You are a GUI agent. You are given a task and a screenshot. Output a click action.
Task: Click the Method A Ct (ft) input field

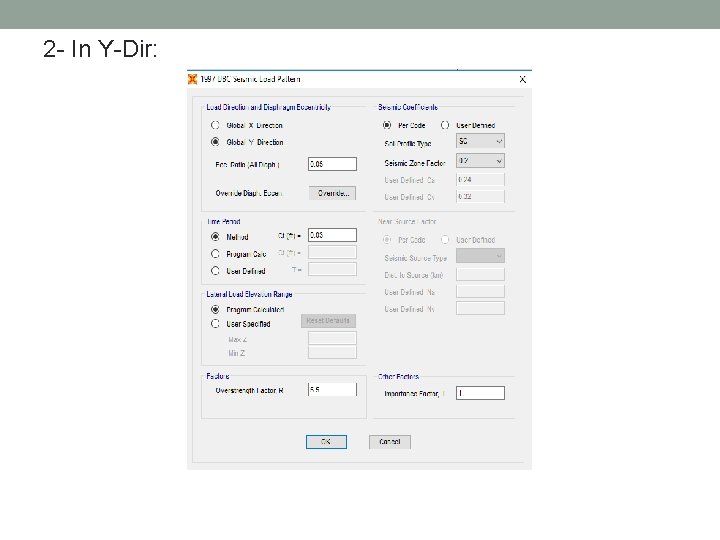332,235
